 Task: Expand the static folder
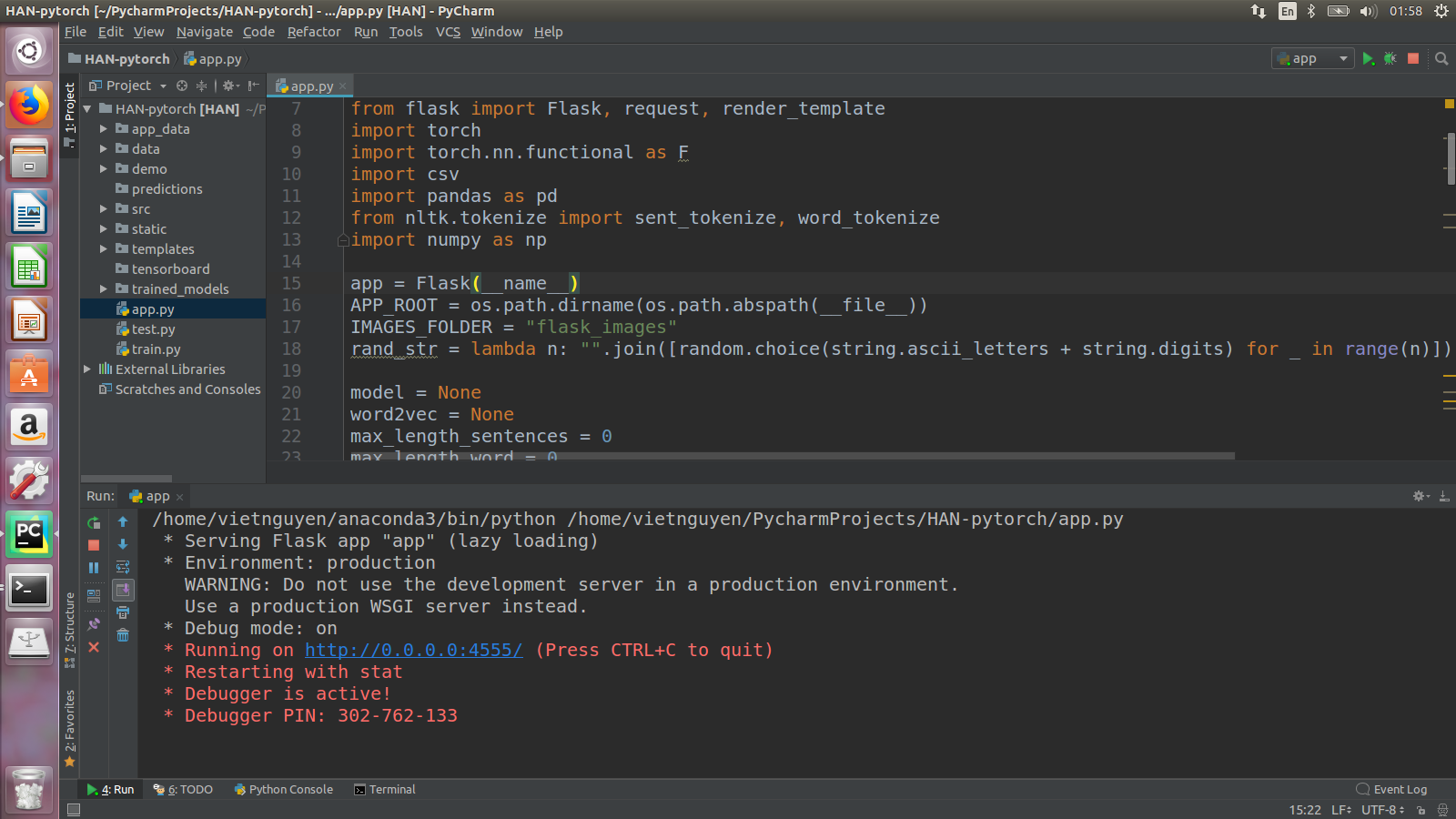point(104,229)
